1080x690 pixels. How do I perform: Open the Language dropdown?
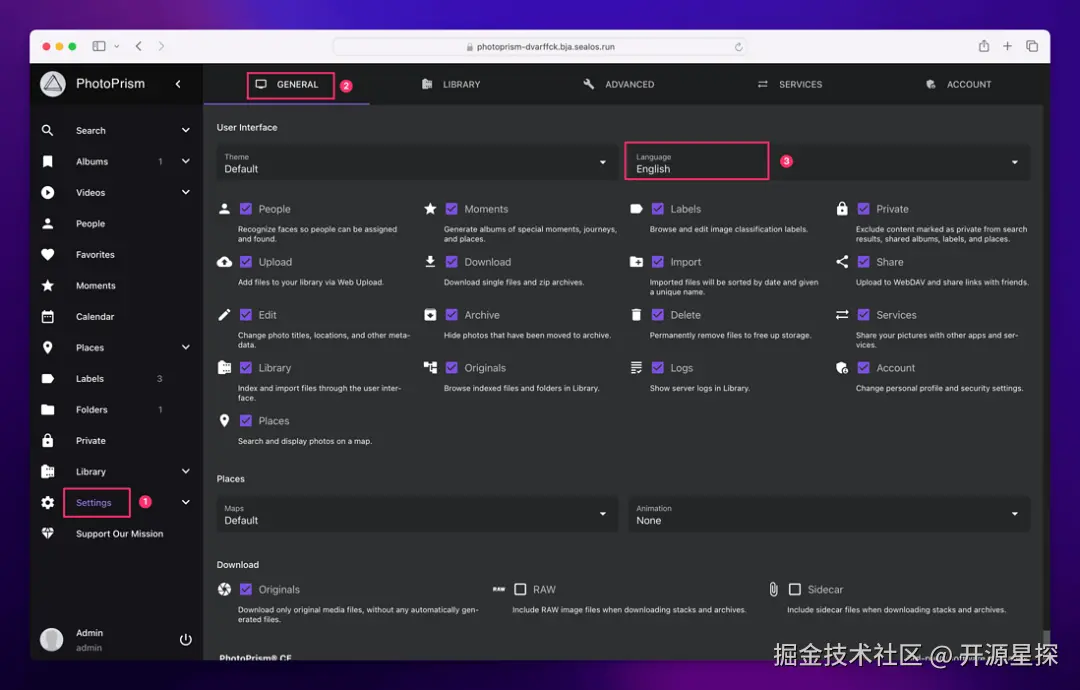click(829, 163)
